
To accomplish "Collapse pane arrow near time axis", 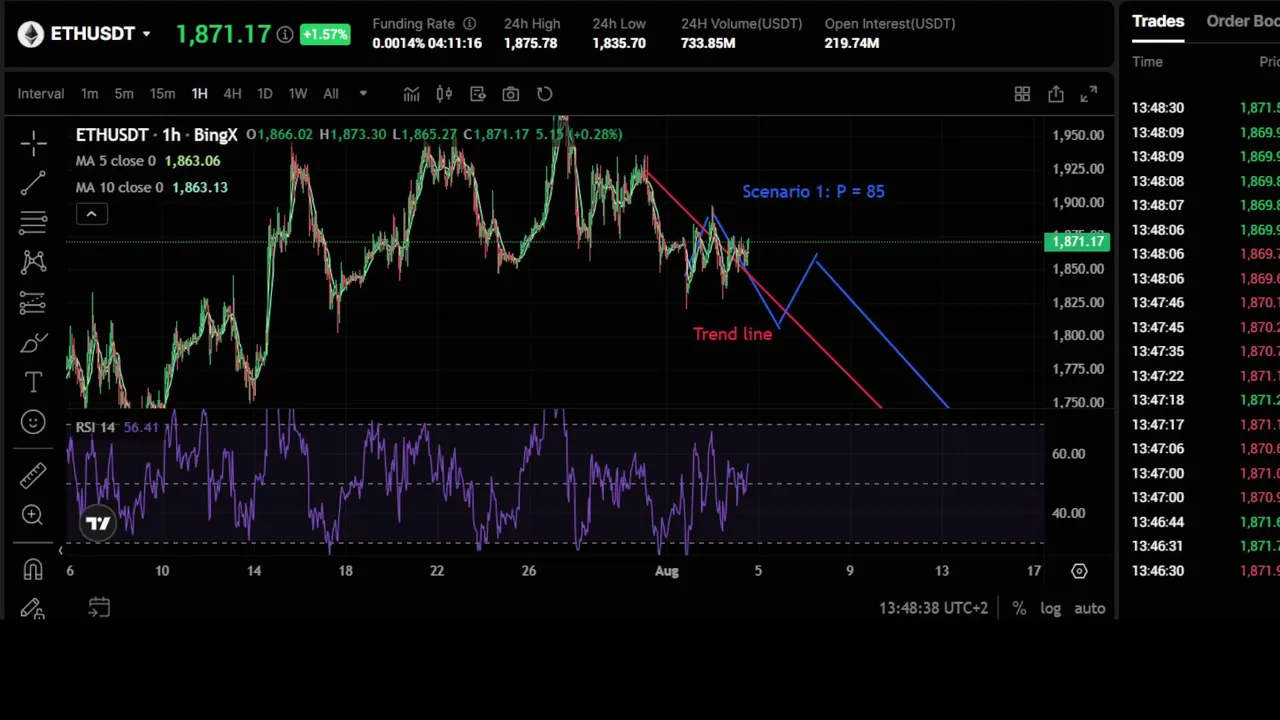I will pyautogui.click(x=60, y=550).
